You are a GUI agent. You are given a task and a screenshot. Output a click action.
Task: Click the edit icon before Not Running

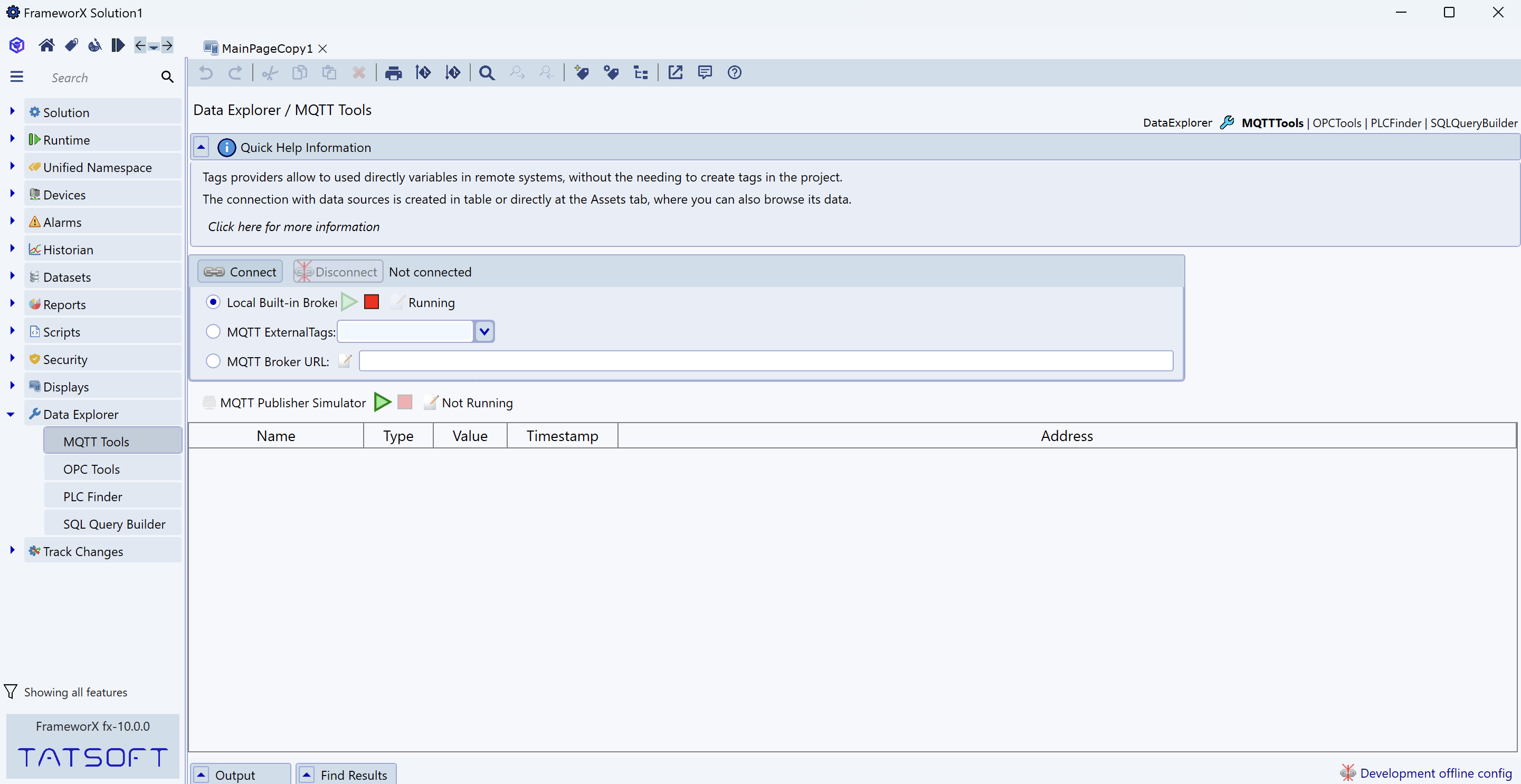(x=431, y=402)
